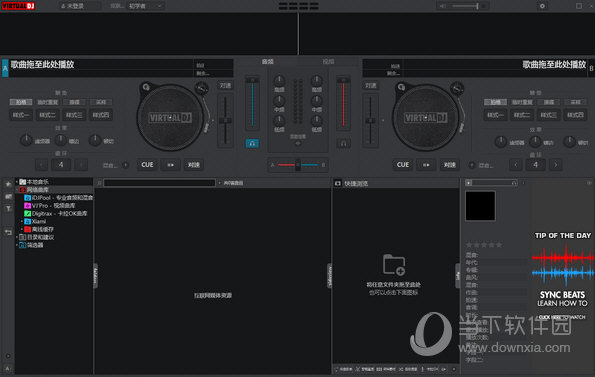The height and width of the screenshot is (377, 595).
Task: Switch to the 音频 mixer tab
Action: point(268,61)
